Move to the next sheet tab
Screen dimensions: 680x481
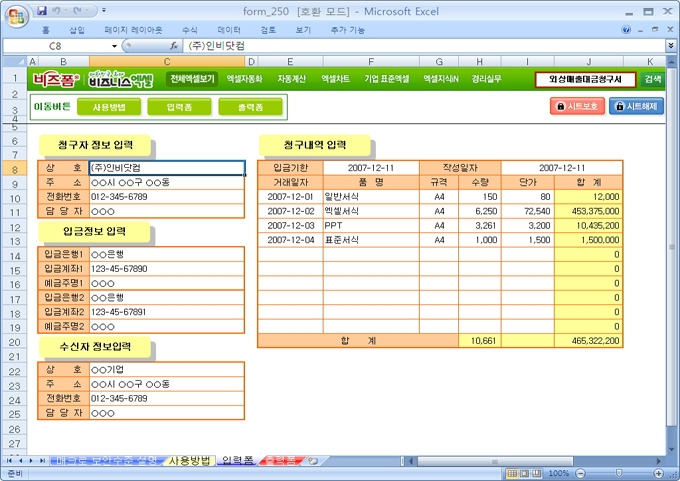(x=30, y=460)
